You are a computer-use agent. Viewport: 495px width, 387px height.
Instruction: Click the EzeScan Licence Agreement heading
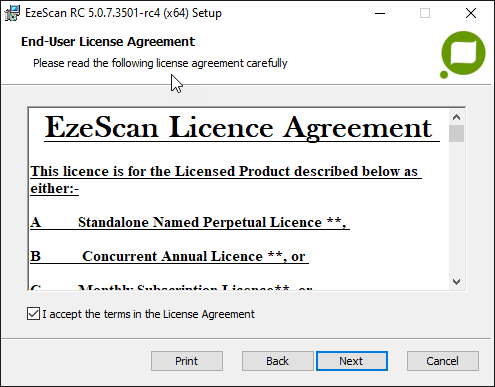(238, 128)
